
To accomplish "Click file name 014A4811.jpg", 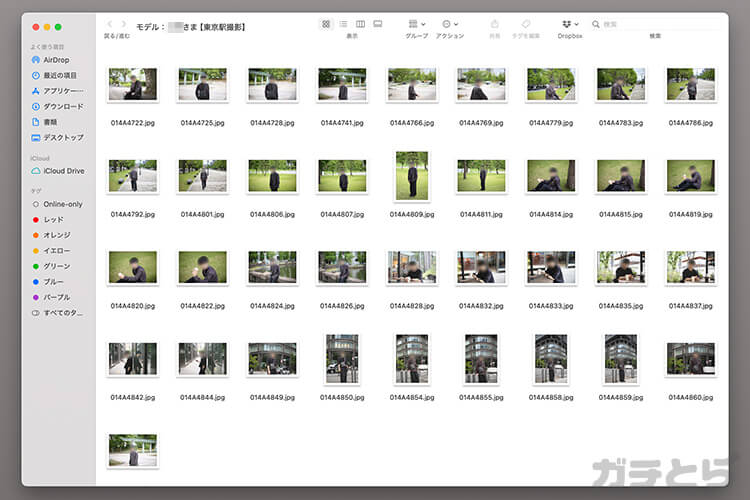I will [x=481, y=214].
